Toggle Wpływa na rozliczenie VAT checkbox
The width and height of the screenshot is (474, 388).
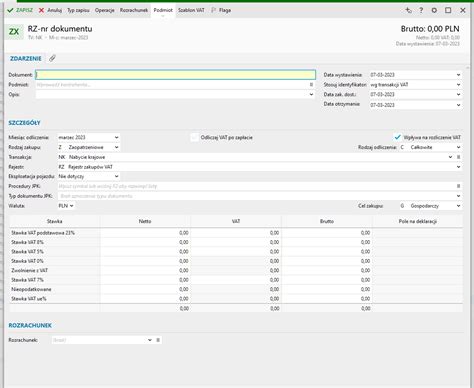click(x=397, y=137)
